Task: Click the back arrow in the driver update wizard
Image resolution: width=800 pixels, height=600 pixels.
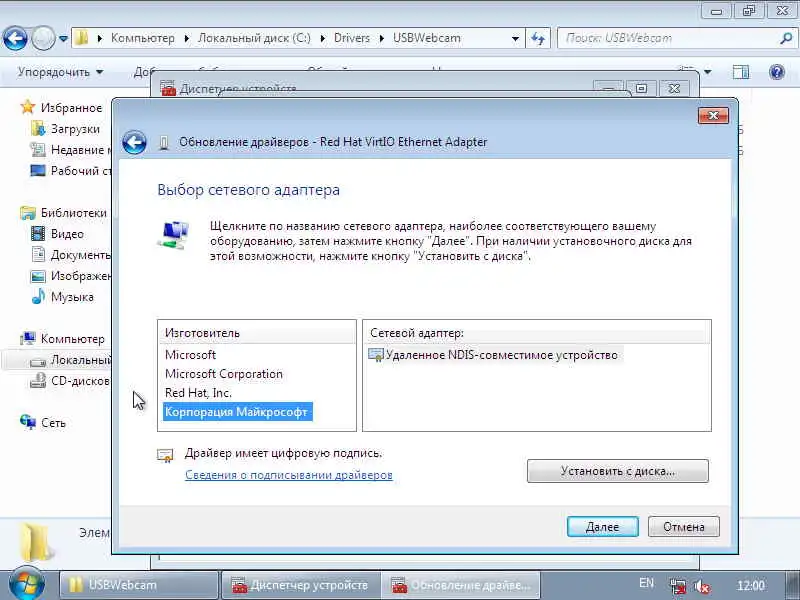Action: coord(134,142)
